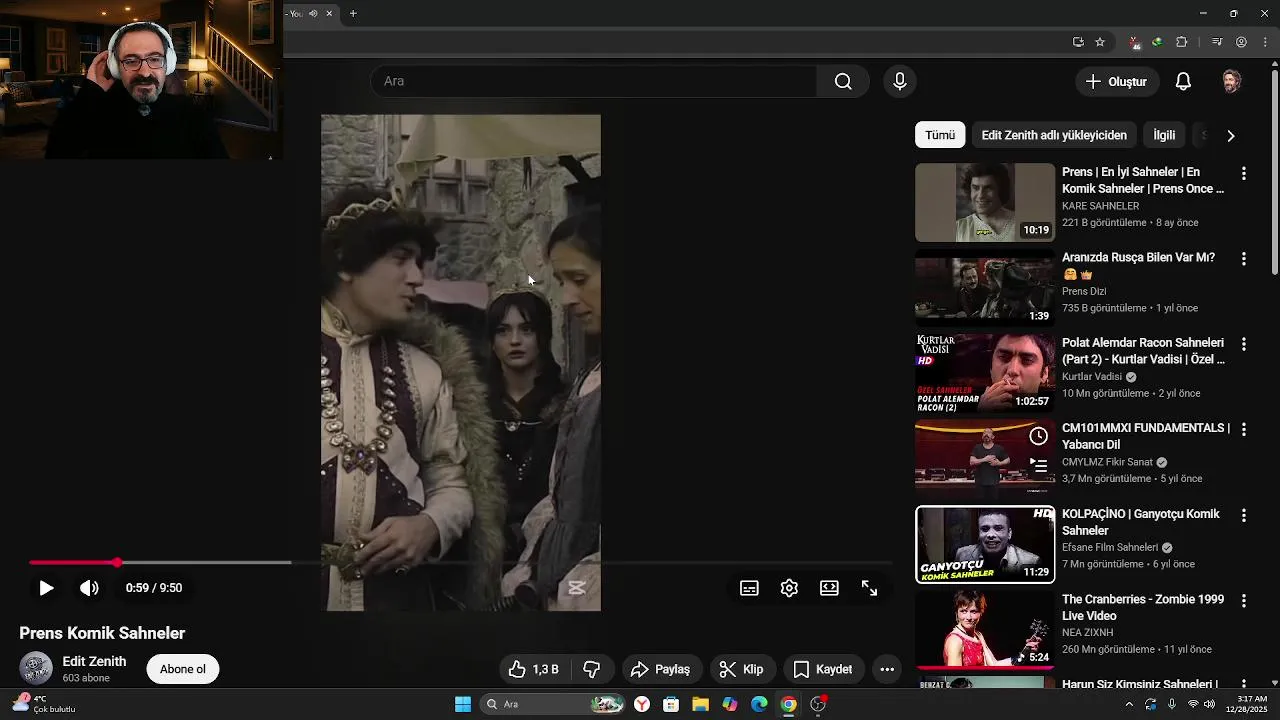Open Microsoft Edge from taskbar
The height and width of the screenshot is (720, 1280).
pyautogui.click(x=759, y=704)
